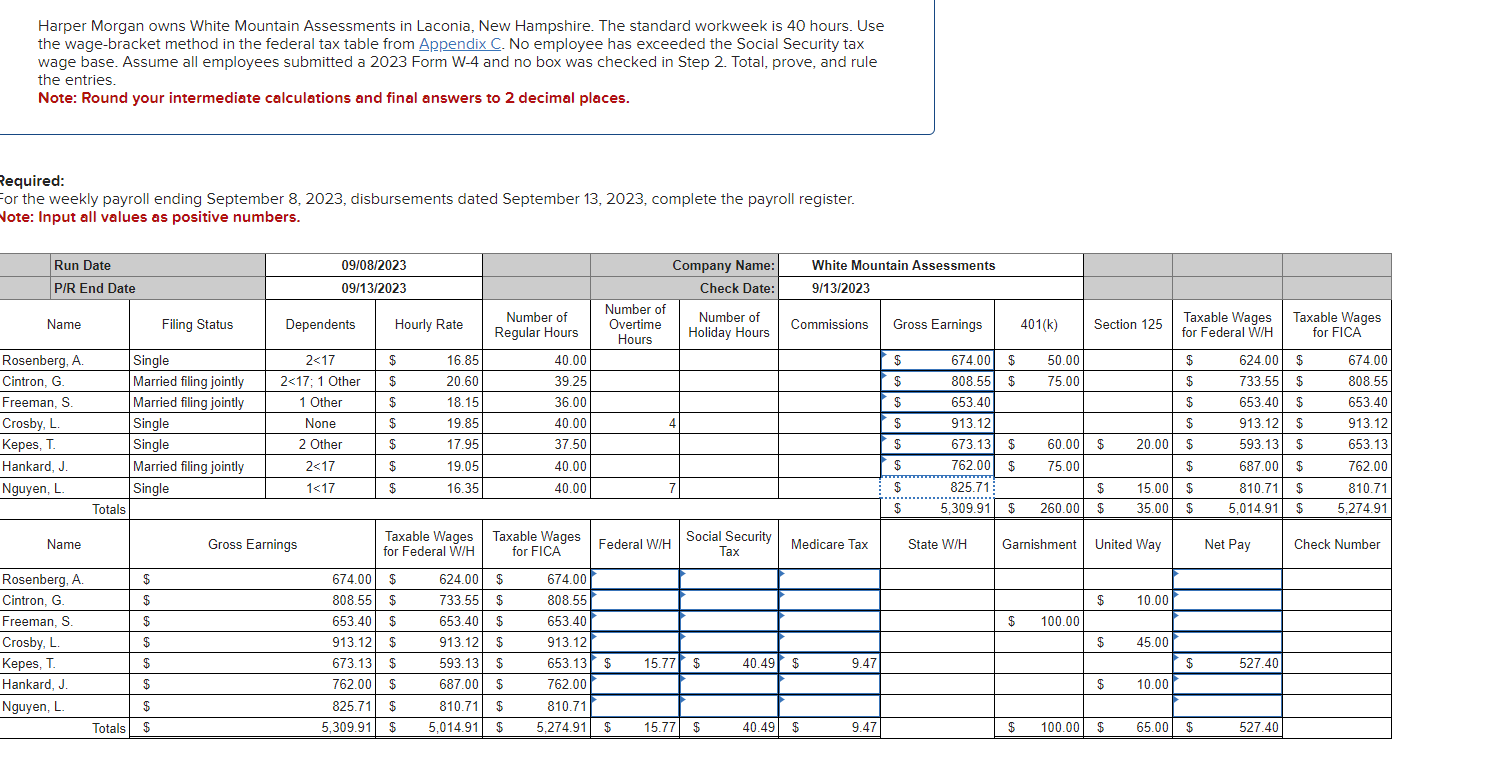Click Rosenberg's Net Pay input cell
This screenshot has width=1496, height=767.
pyautogui.click(x=1227, y=579)
